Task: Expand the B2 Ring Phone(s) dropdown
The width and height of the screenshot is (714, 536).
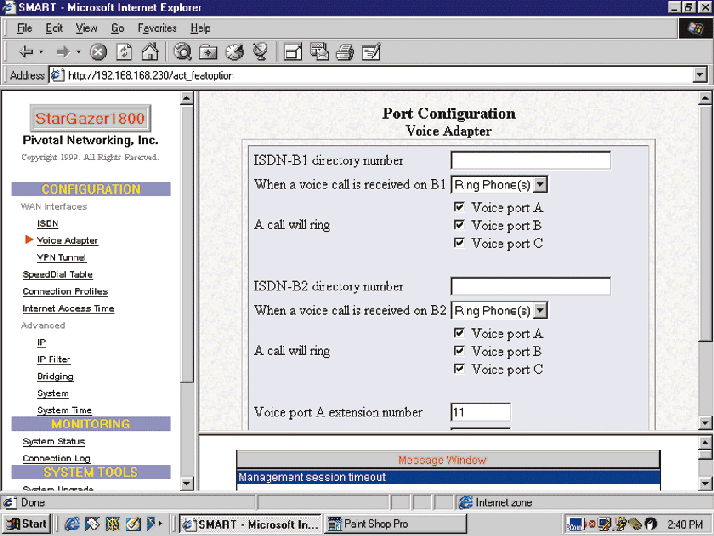Action: click(540, 310)
